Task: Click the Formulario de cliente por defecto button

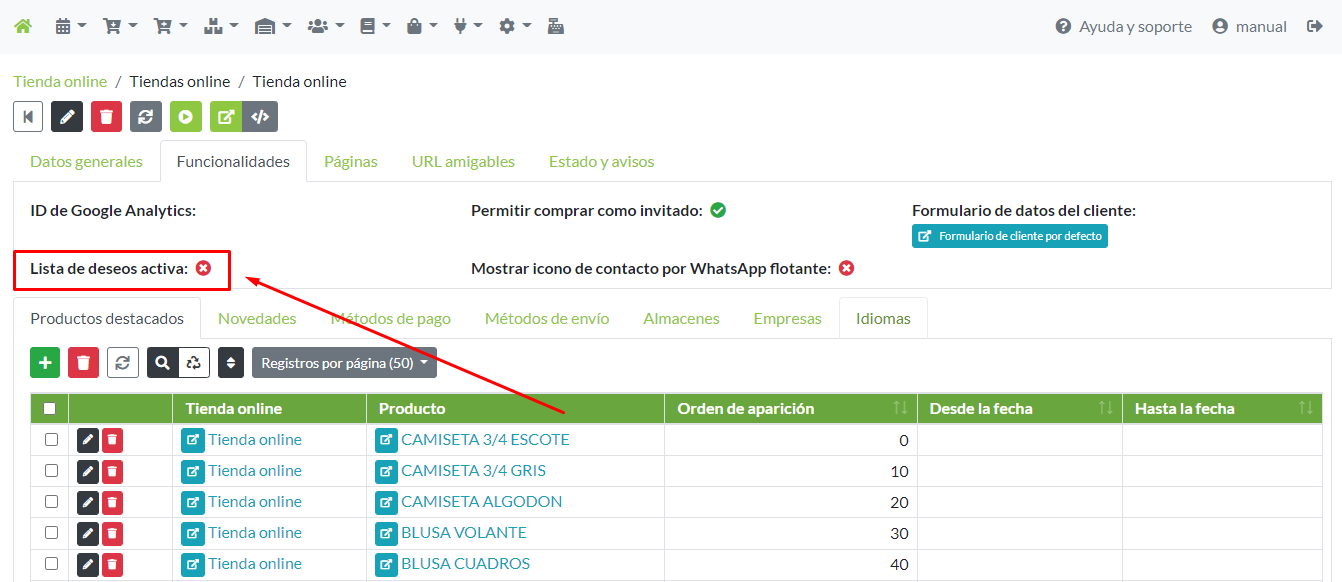Action: tap(1009, 235)
